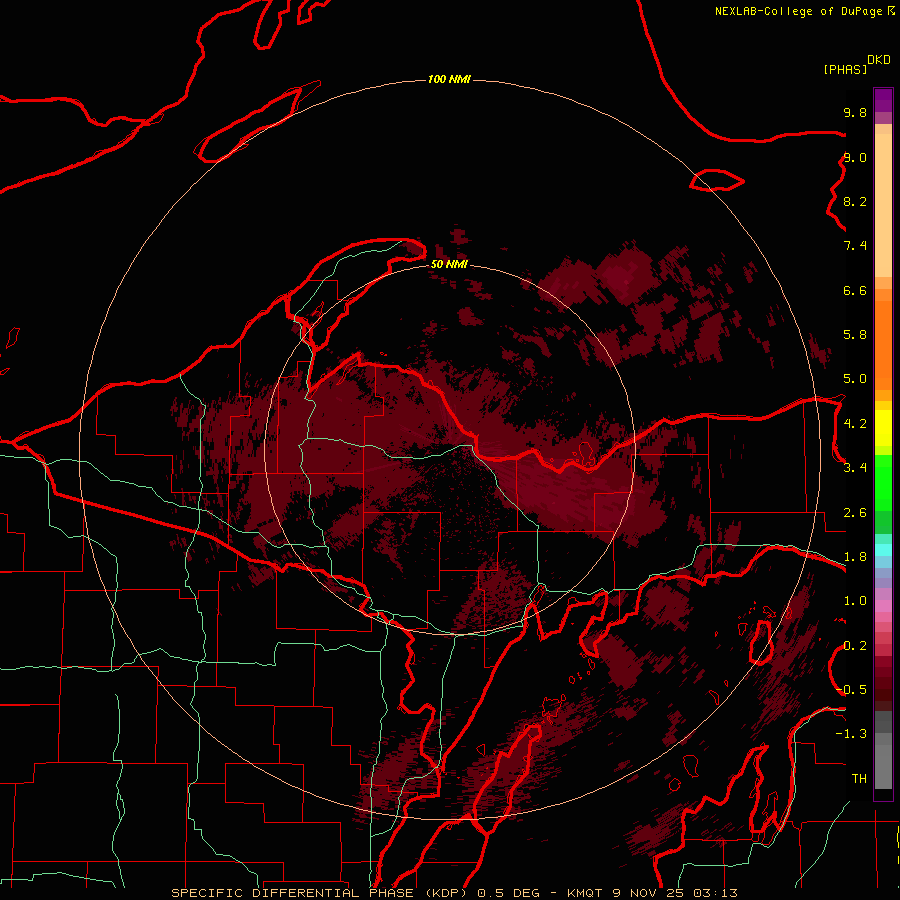Pick the bright yellow band on color bar
Screen dimensions: 900x900
[883, 428]
